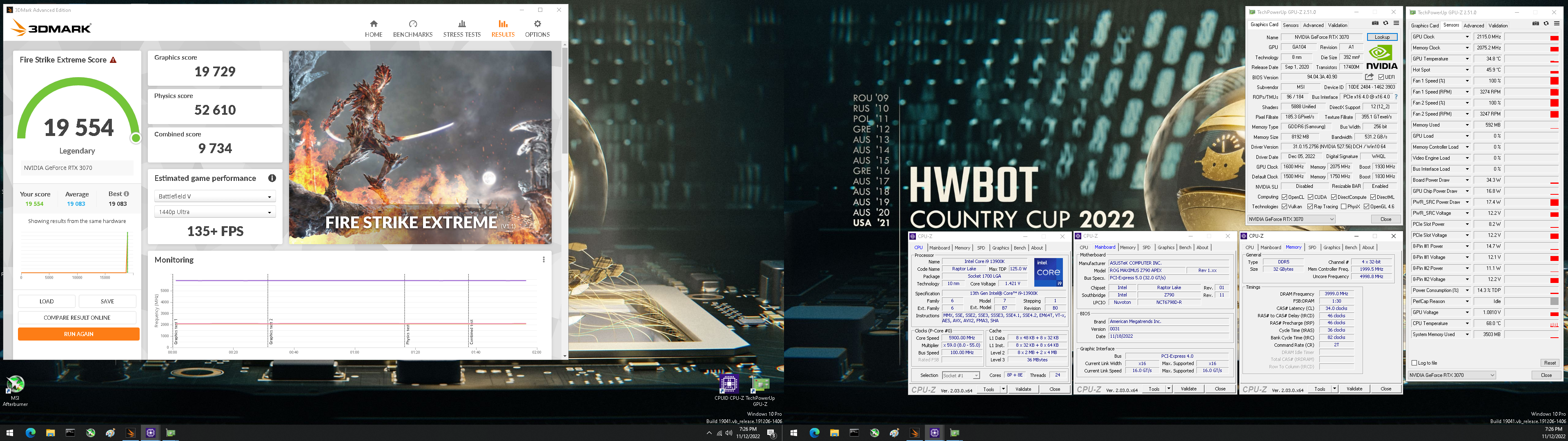This screenshot has width=1568, height=441.
Task: Switch to Sensors tab in GPU-Z Graphics Card window
Action: pos(1290,25)
